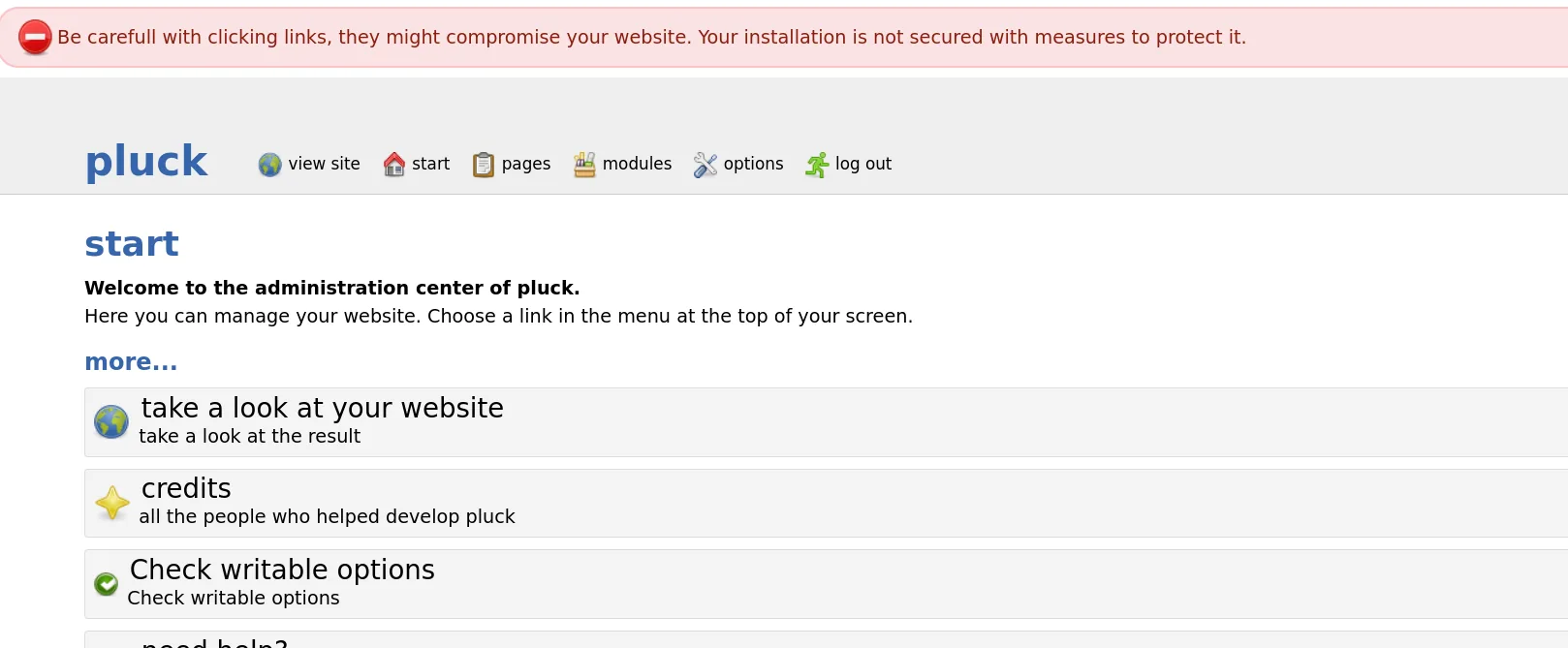
Task: Click the yellow star credits icon
Action: click(112, 503)
